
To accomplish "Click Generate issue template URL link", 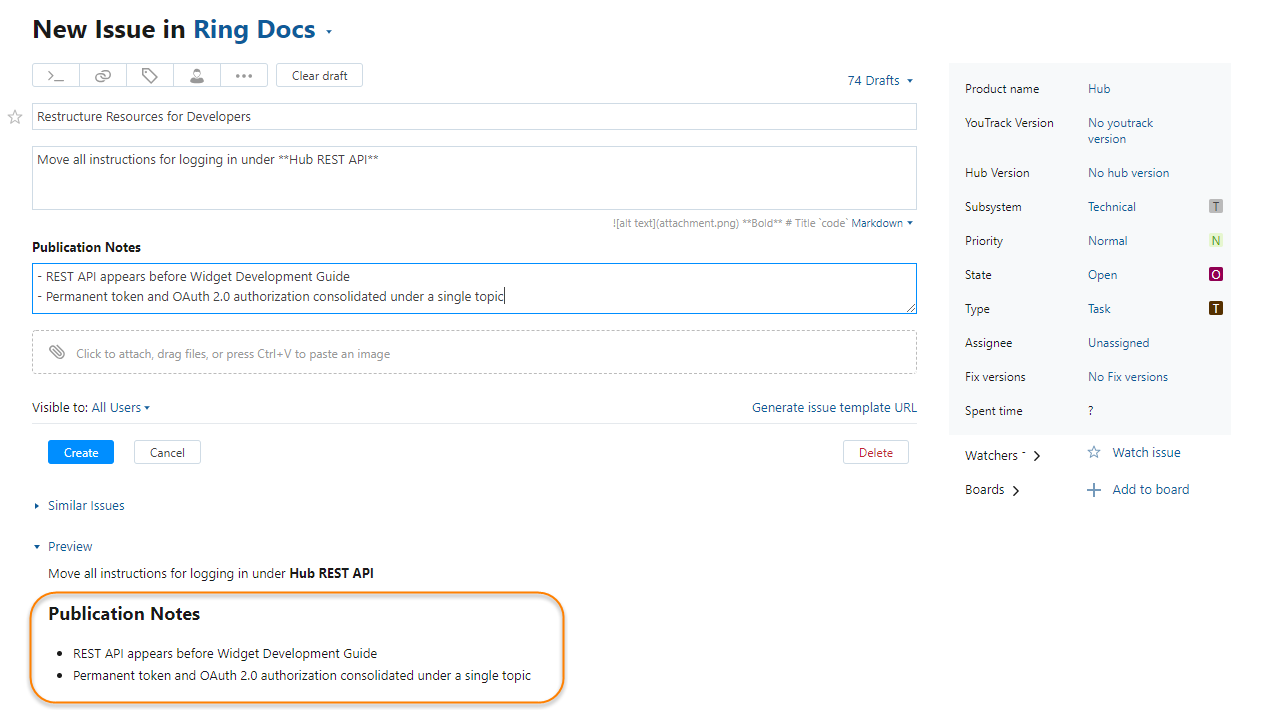I will point(834,408).
